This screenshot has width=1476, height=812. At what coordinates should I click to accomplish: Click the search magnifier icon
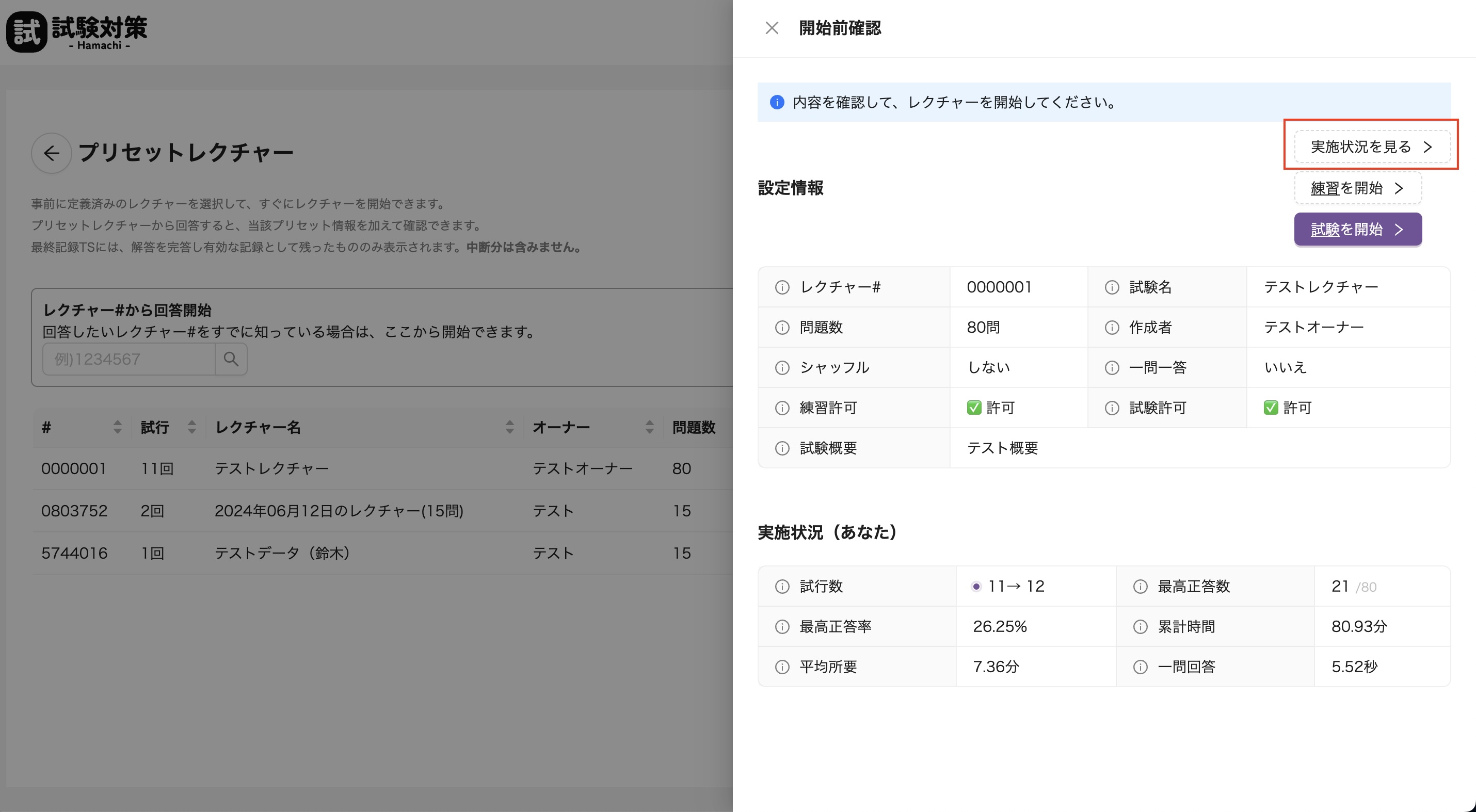(231, 360)
